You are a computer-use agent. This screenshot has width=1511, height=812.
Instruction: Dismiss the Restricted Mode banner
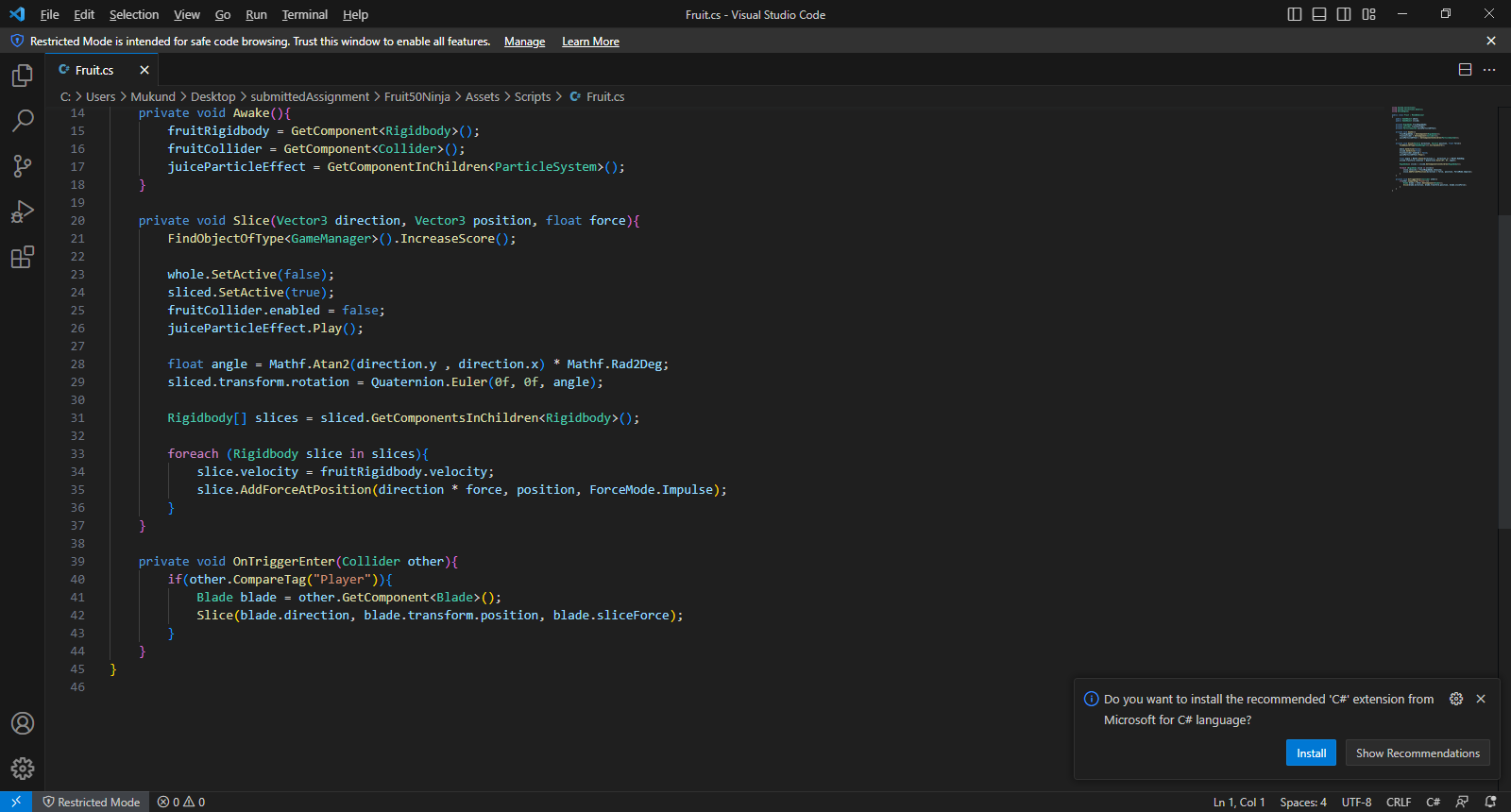click(x=1491, y=41)
